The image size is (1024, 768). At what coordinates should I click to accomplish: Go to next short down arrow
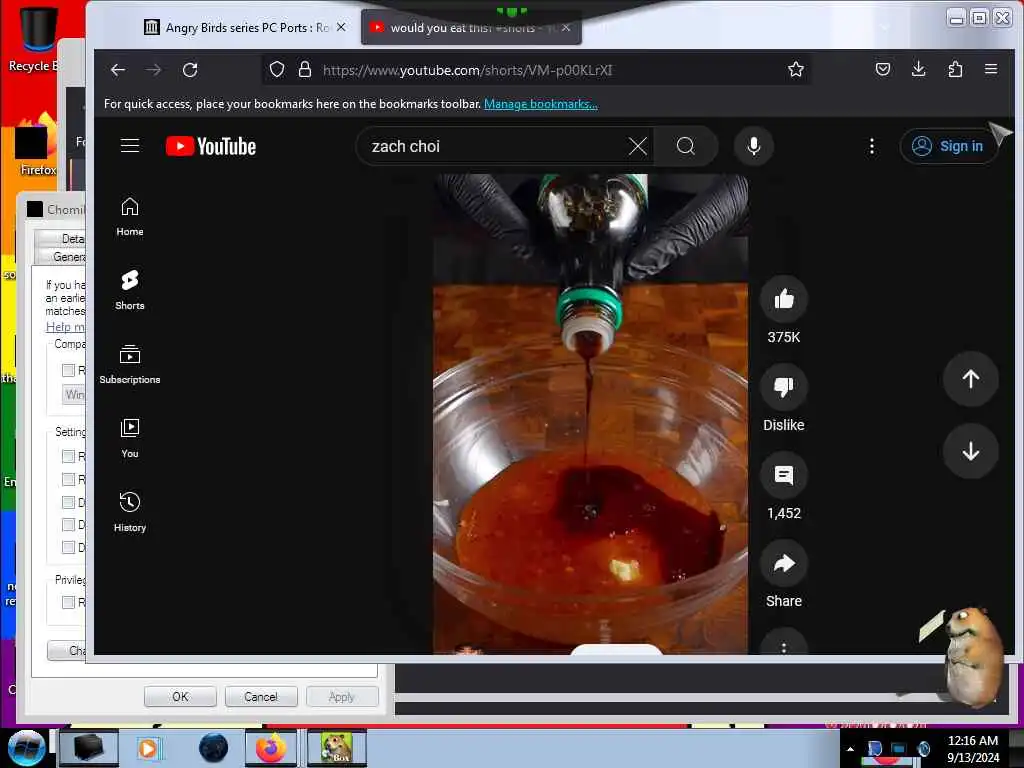(x=970, y=451)
